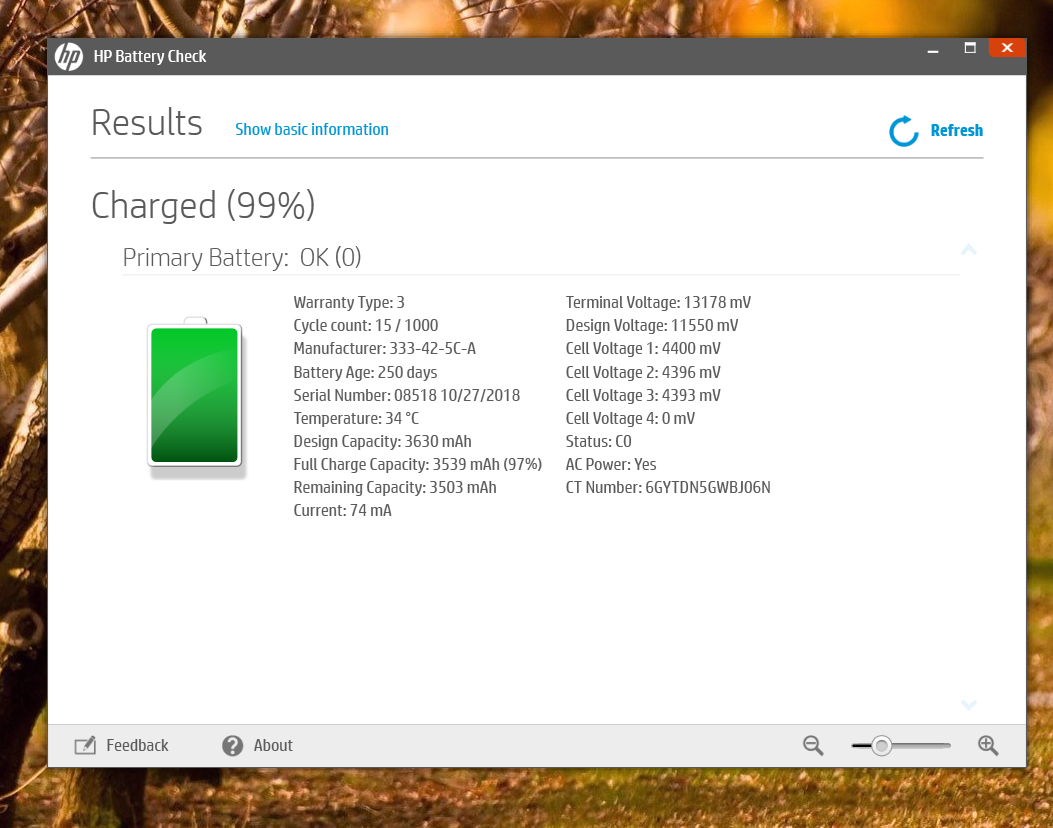Click the zoom slider handle

coord(881,745)
